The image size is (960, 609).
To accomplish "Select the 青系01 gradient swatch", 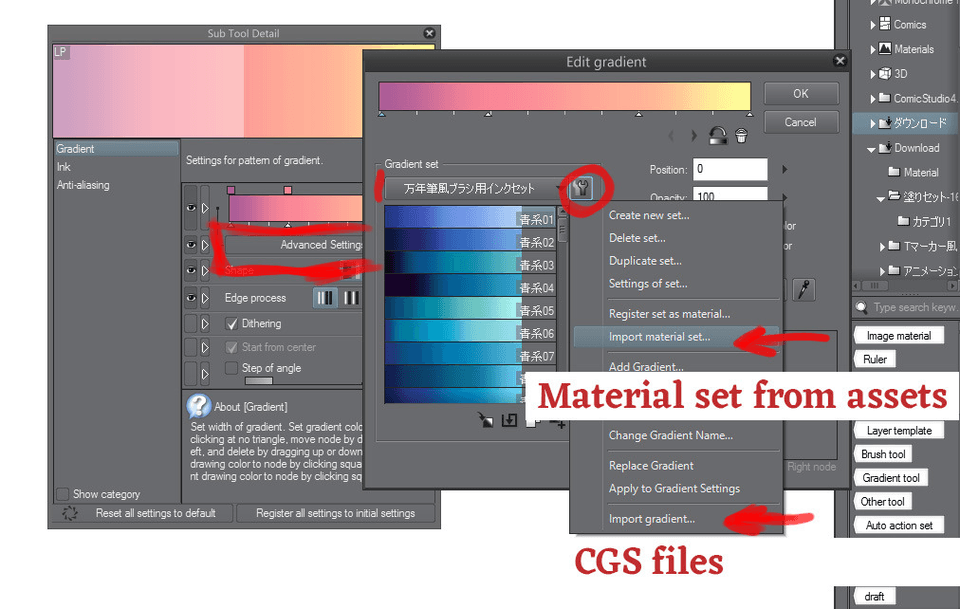I will (470, 217).
